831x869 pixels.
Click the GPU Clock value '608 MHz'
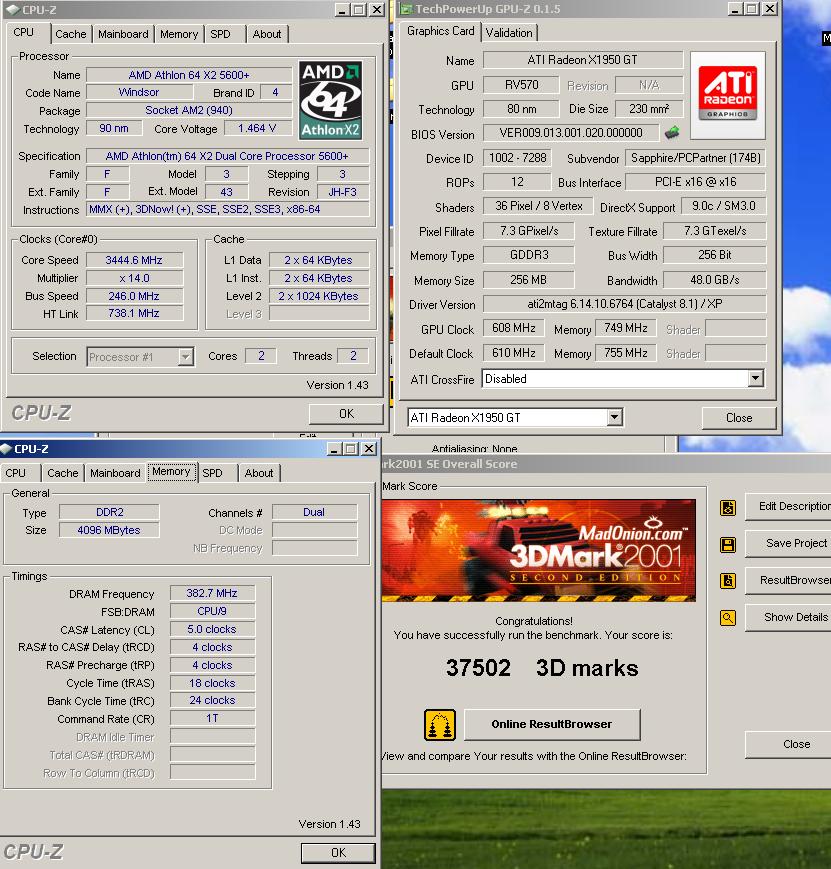pyautogui.click(x=514, y=328)
